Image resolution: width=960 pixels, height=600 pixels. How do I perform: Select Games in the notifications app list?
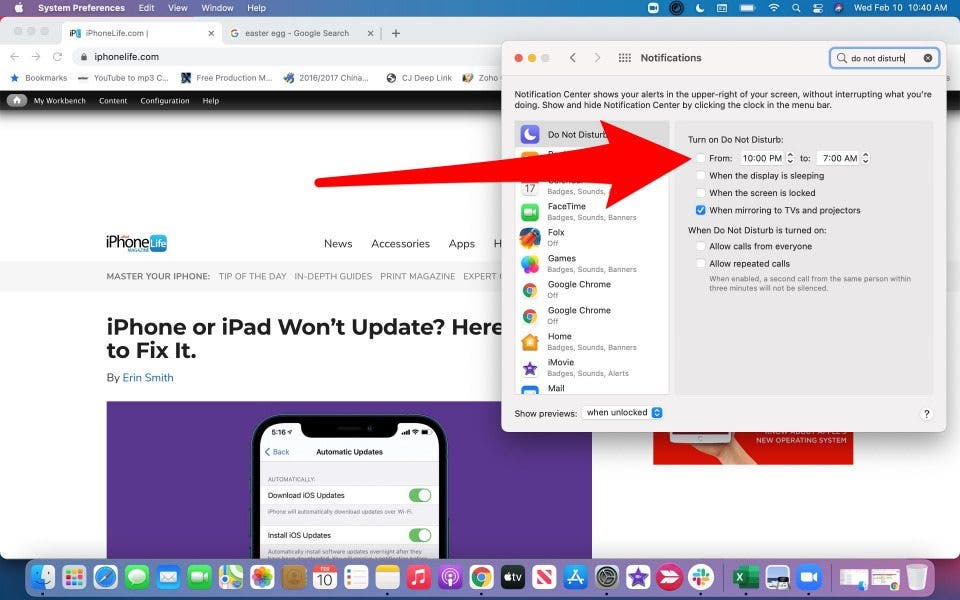coord(560,258)
